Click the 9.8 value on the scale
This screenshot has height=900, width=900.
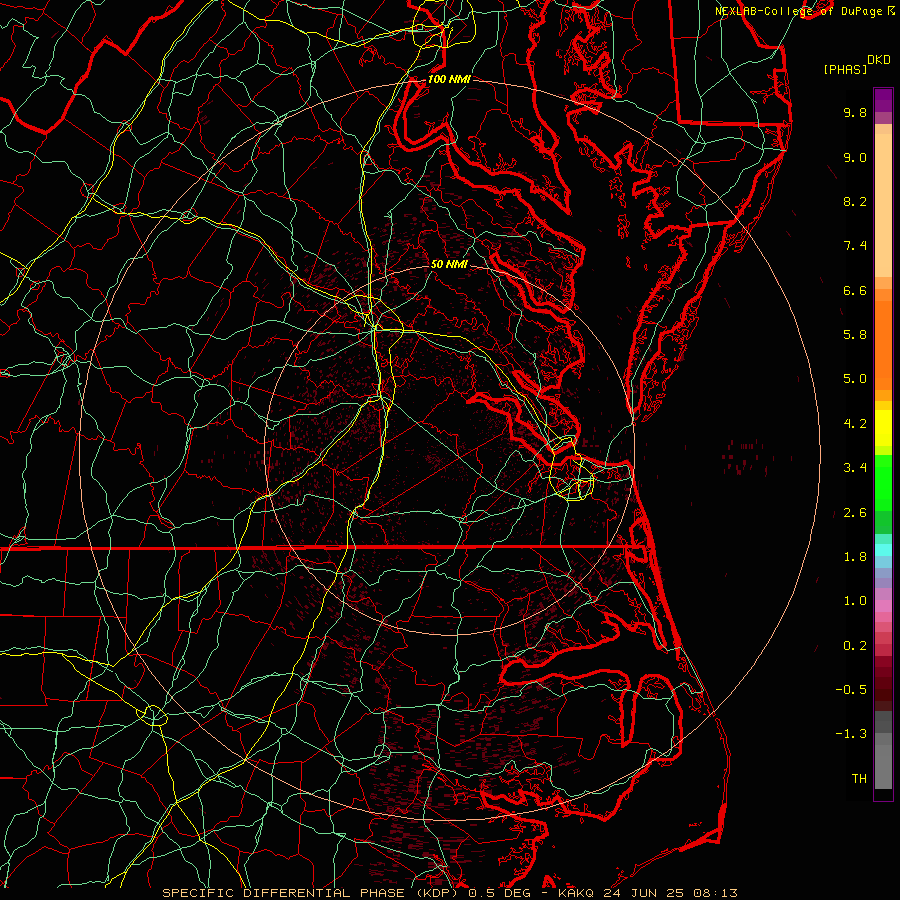[855, 112]
